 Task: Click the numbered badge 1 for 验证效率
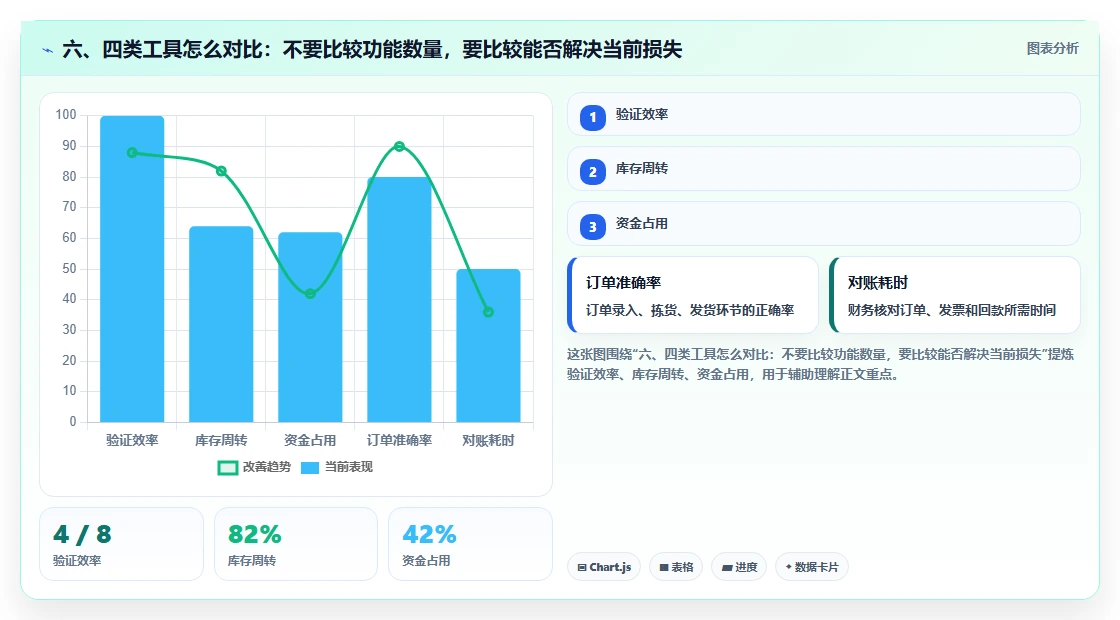pyautogui.click(x=592, y=117)
